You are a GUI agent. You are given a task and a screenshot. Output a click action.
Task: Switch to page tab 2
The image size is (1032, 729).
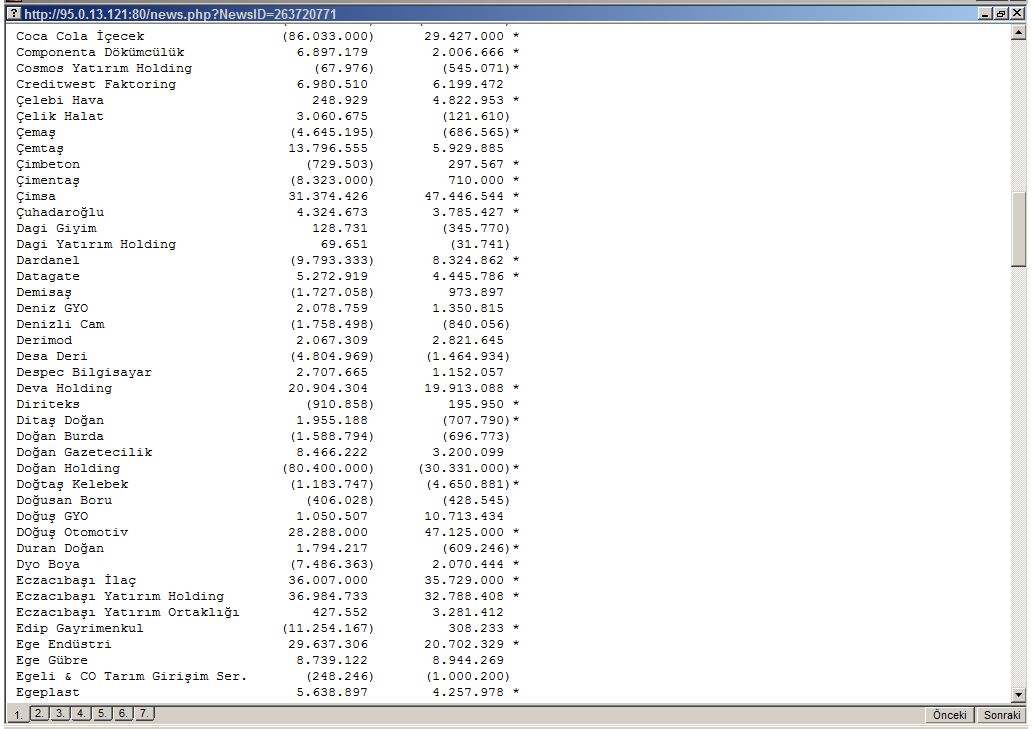pyautogui.click(x=39, y=713)
